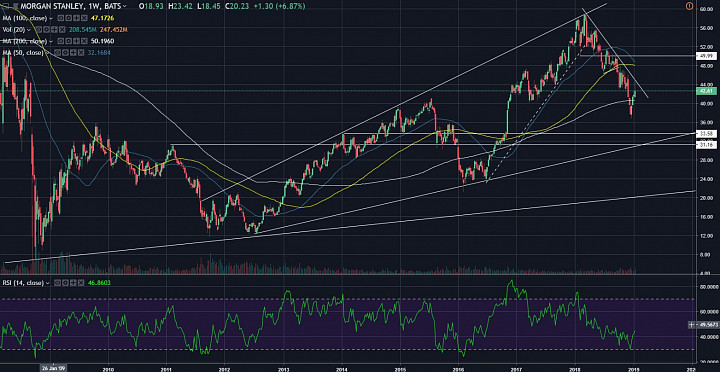
Task: Click the yellow 47.1726 MA value
Action: 102,18
